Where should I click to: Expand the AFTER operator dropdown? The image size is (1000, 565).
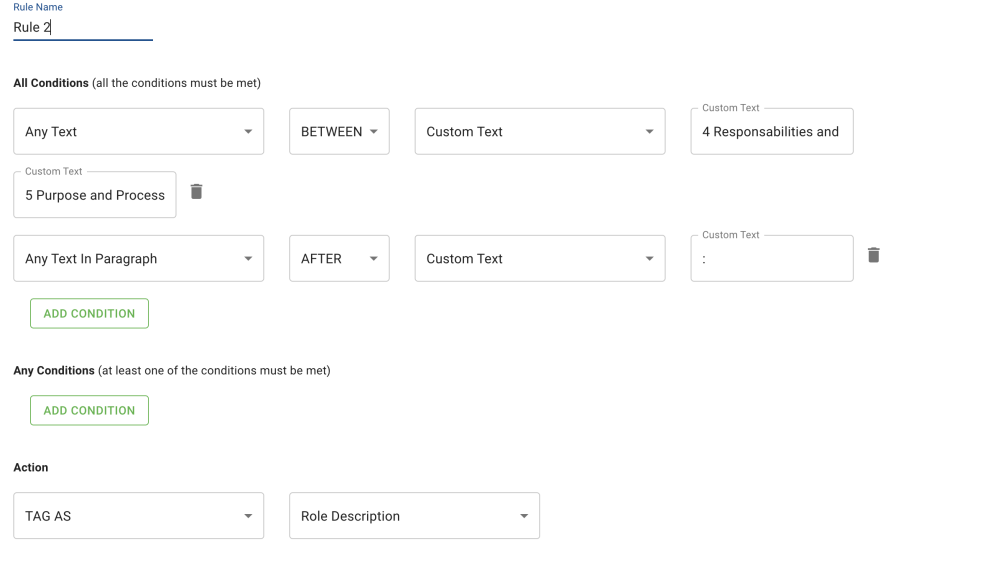click(339, 259)
